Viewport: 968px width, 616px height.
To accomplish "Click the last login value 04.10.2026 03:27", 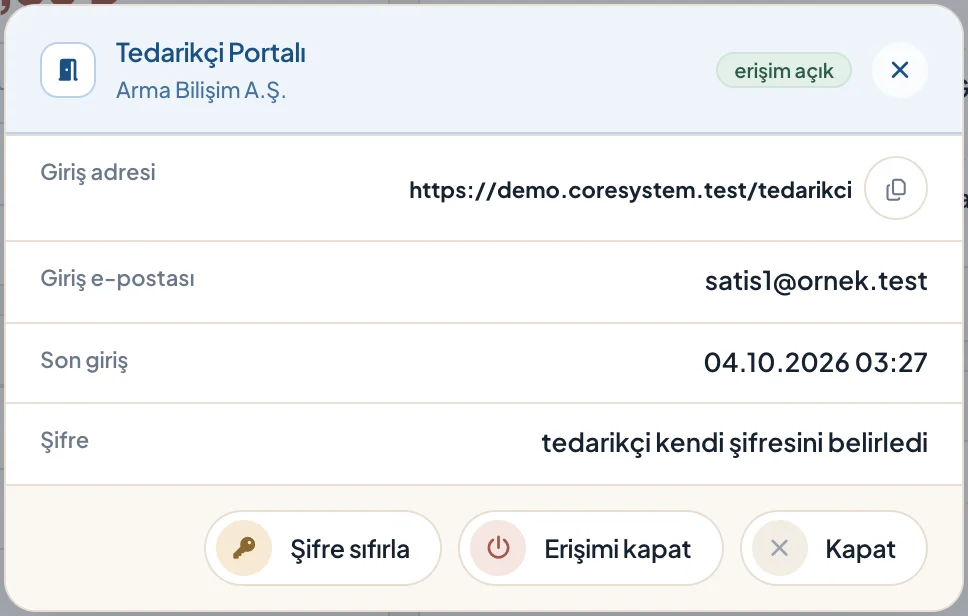I will point(816,362).
